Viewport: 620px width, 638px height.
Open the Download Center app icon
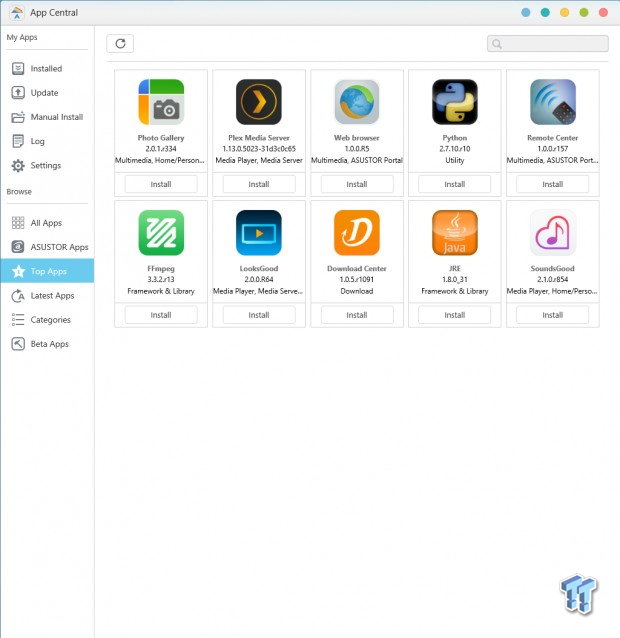coord(357,233)
